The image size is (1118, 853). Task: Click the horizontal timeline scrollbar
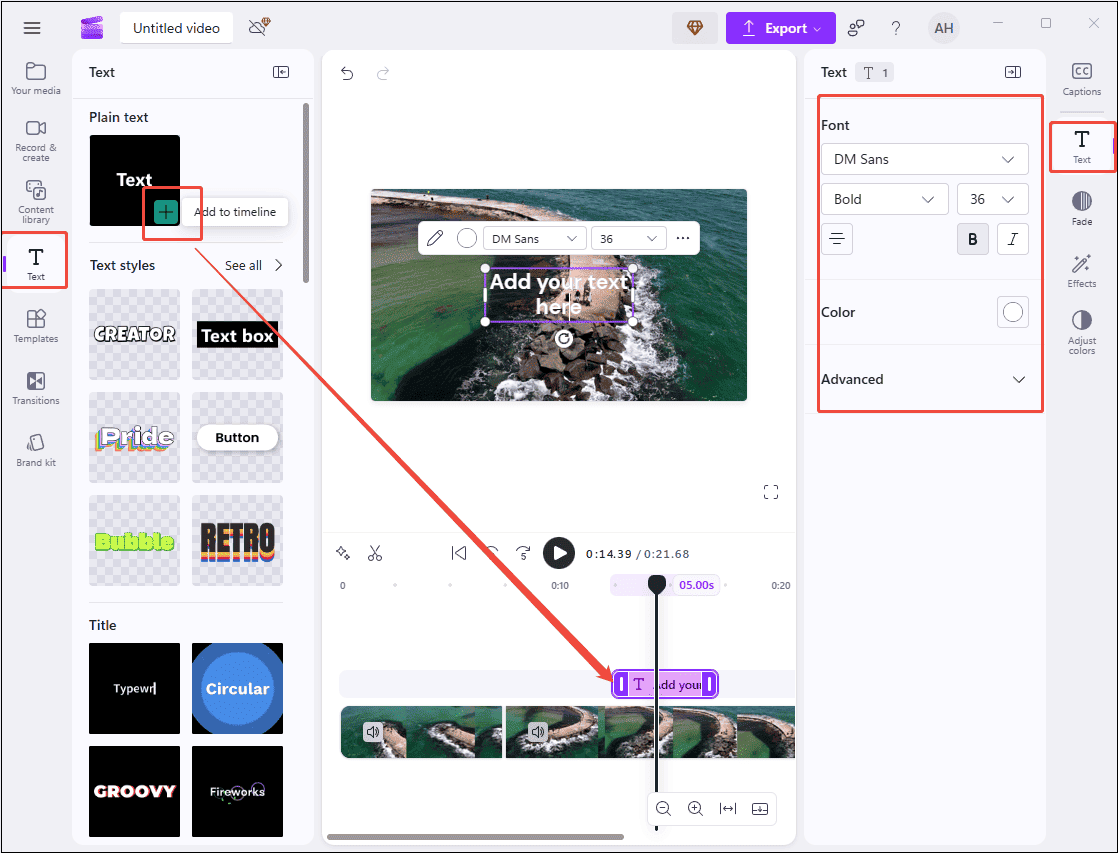tap(476, 837)
